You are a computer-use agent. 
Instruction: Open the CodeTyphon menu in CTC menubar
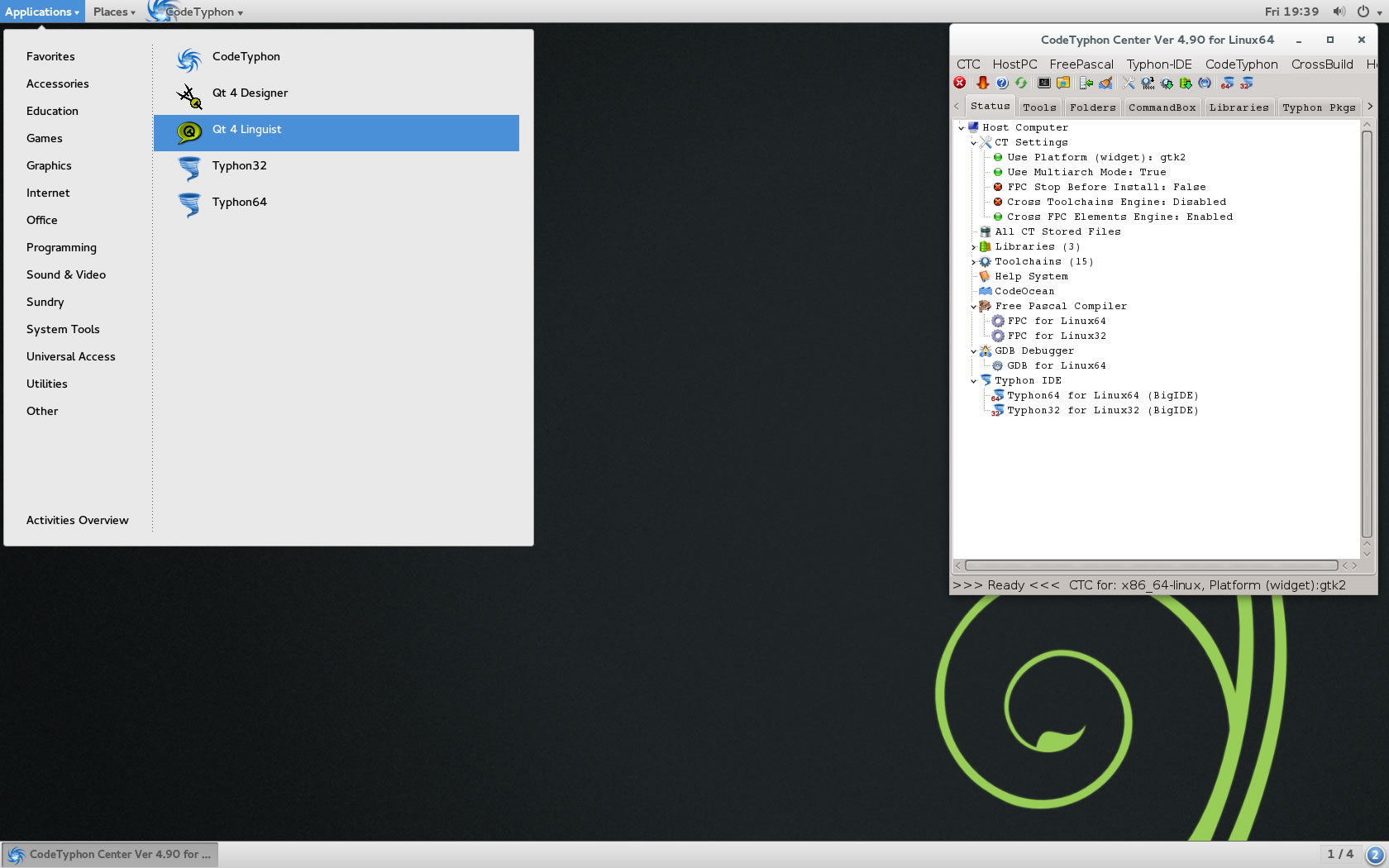[1241, 64]
